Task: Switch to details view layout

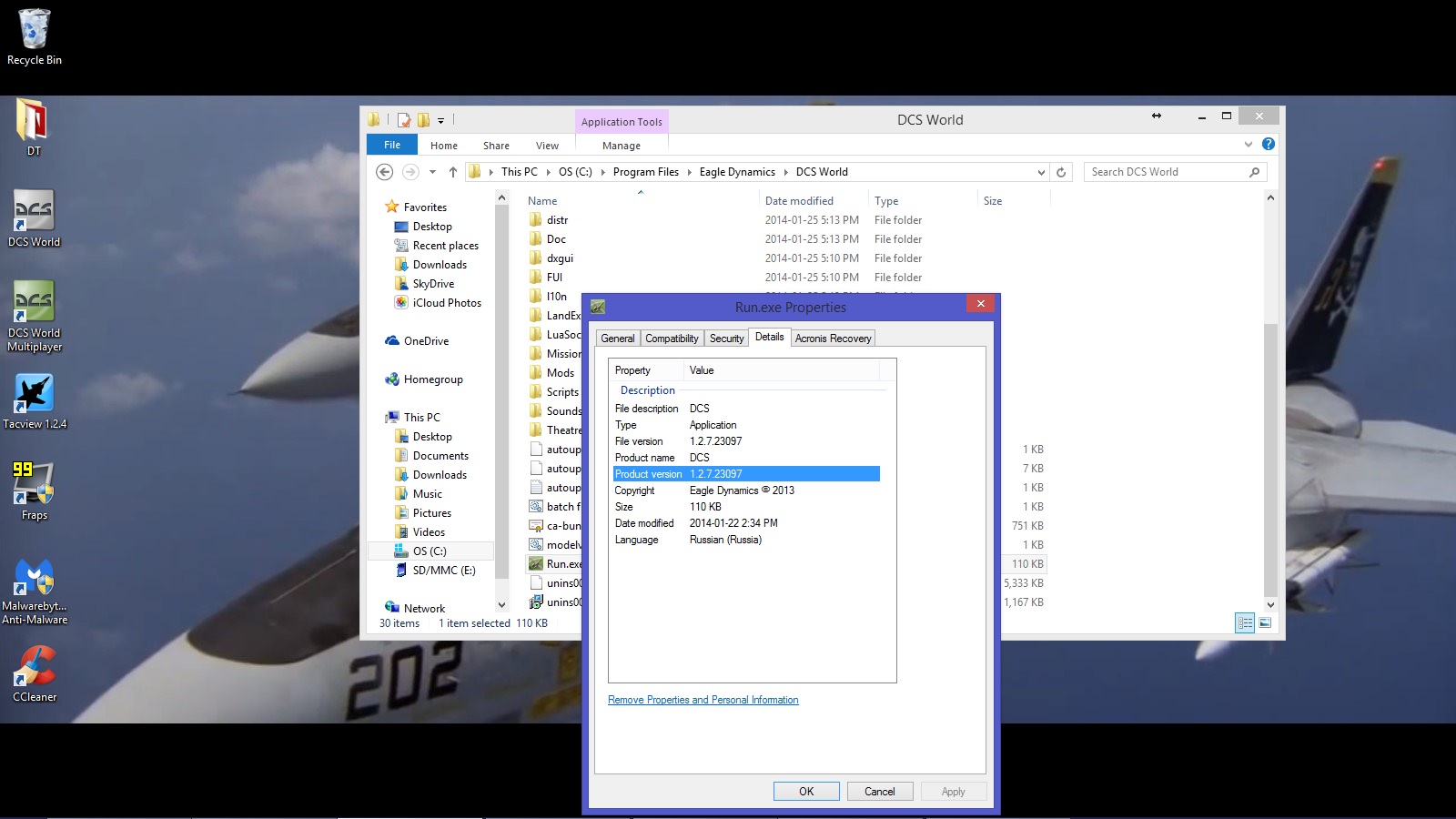Action: tap(1245, 622)
